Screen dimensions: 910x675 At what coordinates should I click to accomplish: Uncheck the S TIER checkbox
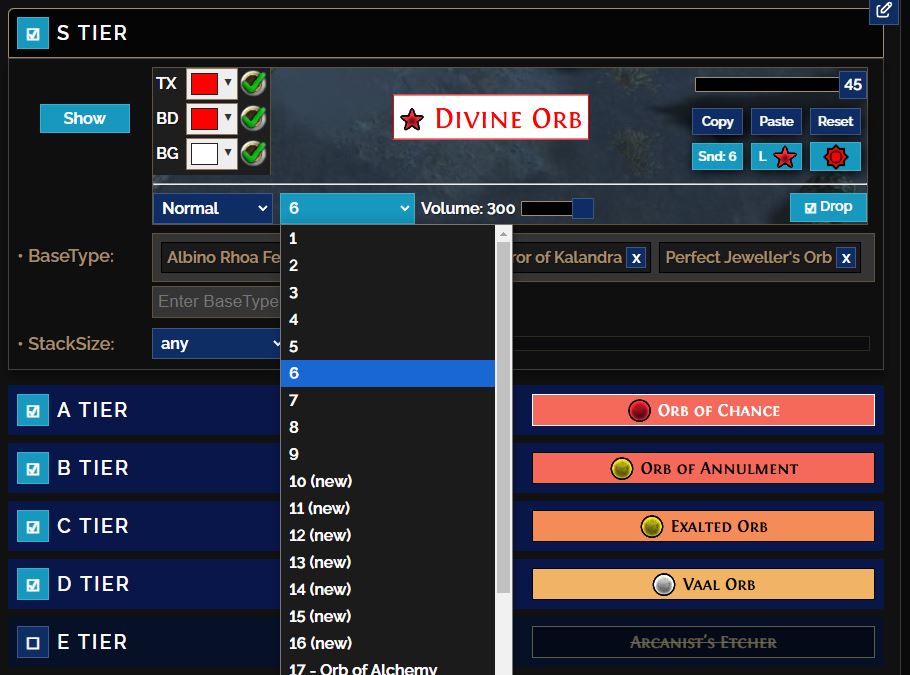pyautogui.click(x=33, y=34)
